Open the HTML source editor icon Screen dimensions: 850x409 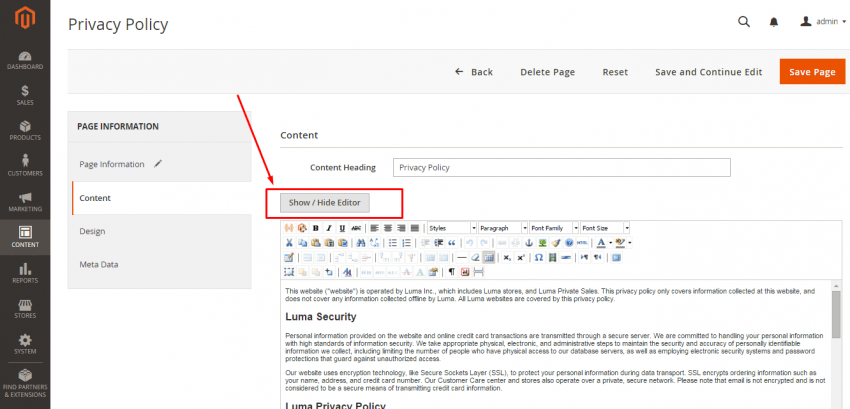click(583, 242)
